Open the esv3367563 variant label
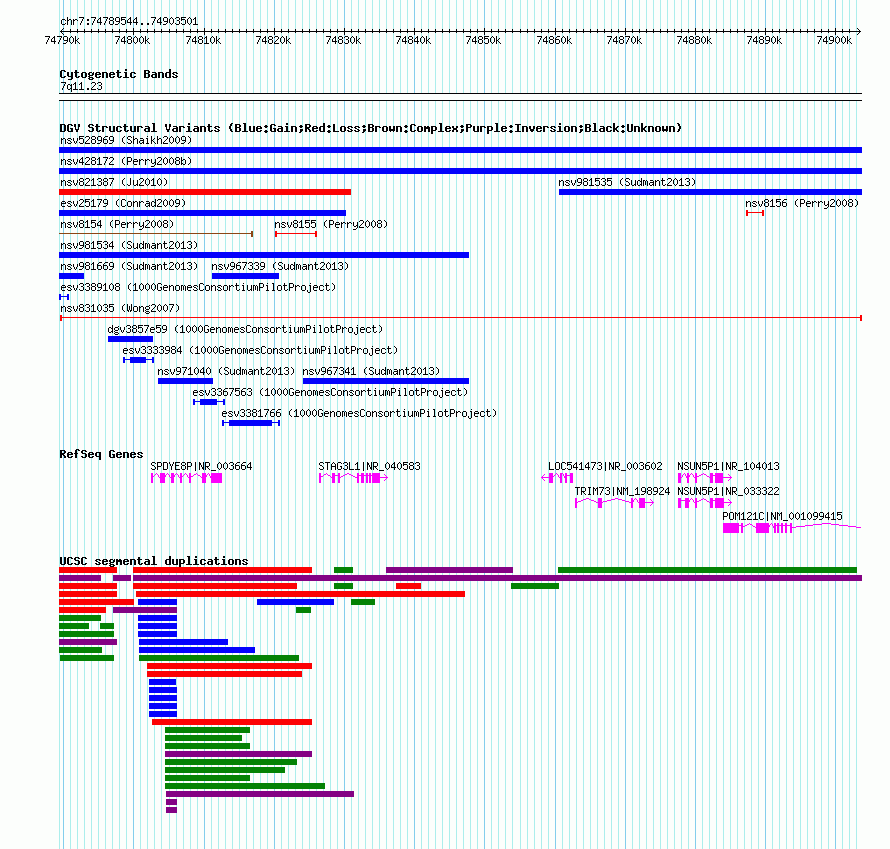Screen dimensions: 890x849 point(330,392)
